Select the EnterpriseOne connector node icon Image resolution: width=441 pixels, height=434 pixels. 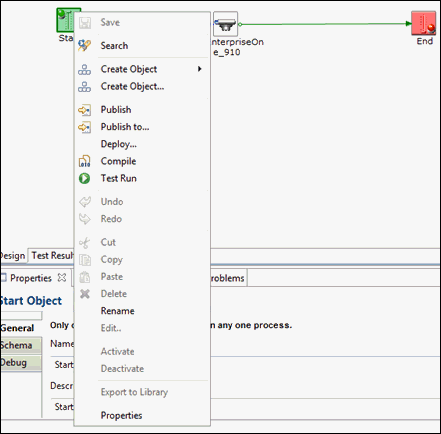pyautogui.click(x=225, y=24)
